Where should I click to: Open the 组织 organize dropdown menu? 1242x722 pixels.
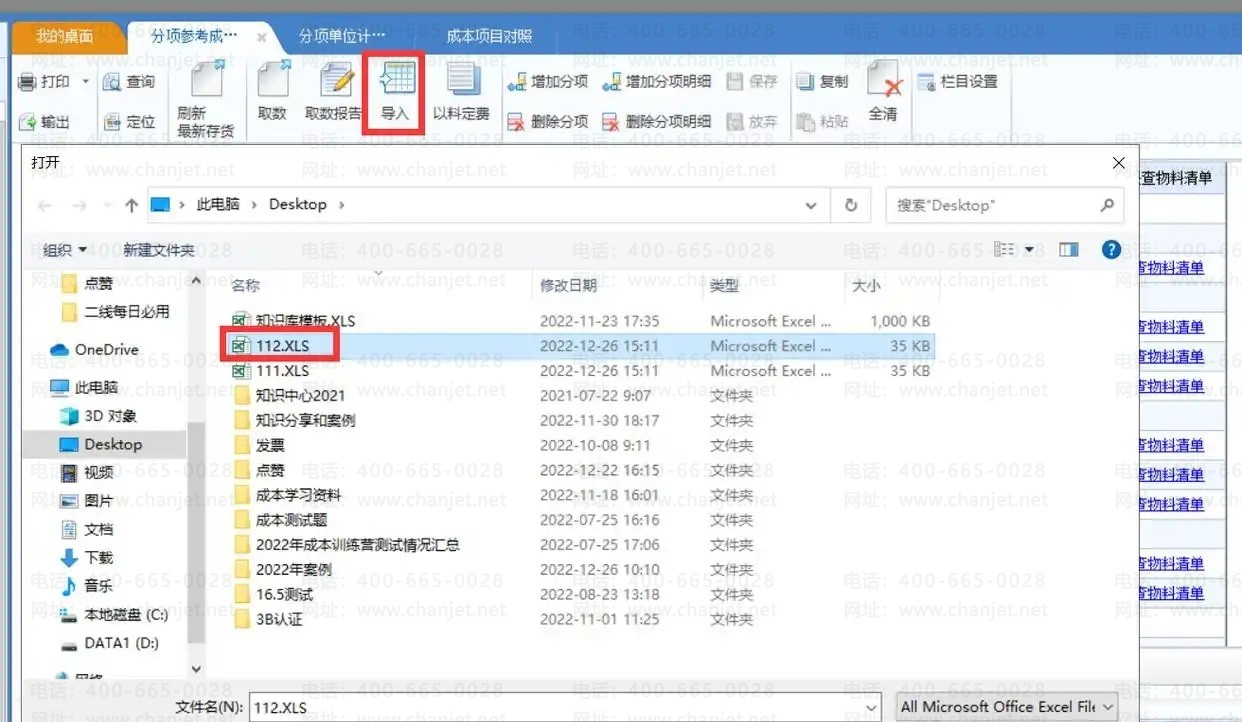click(65, 250)
